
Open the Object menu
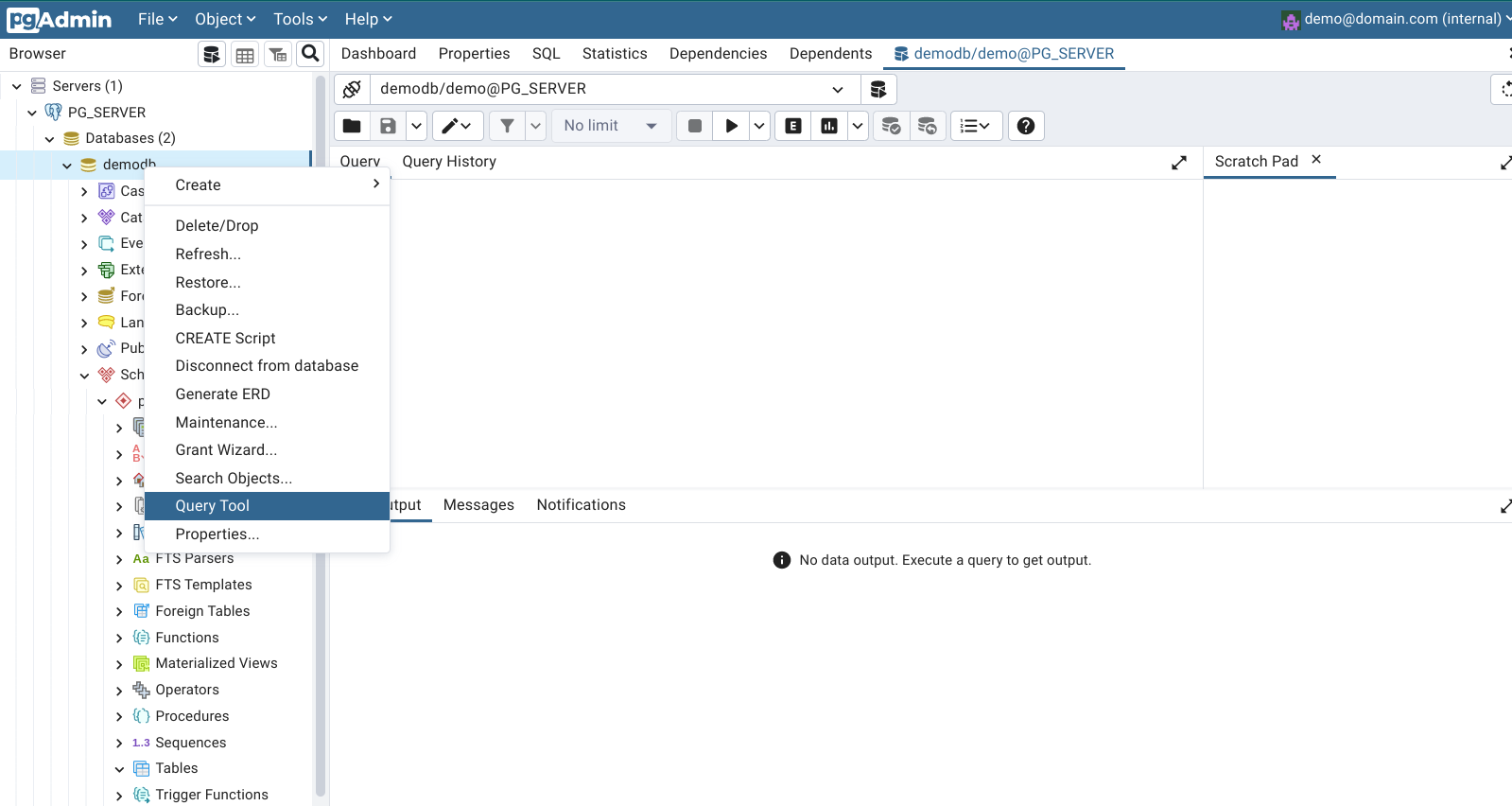click(225, 19)
